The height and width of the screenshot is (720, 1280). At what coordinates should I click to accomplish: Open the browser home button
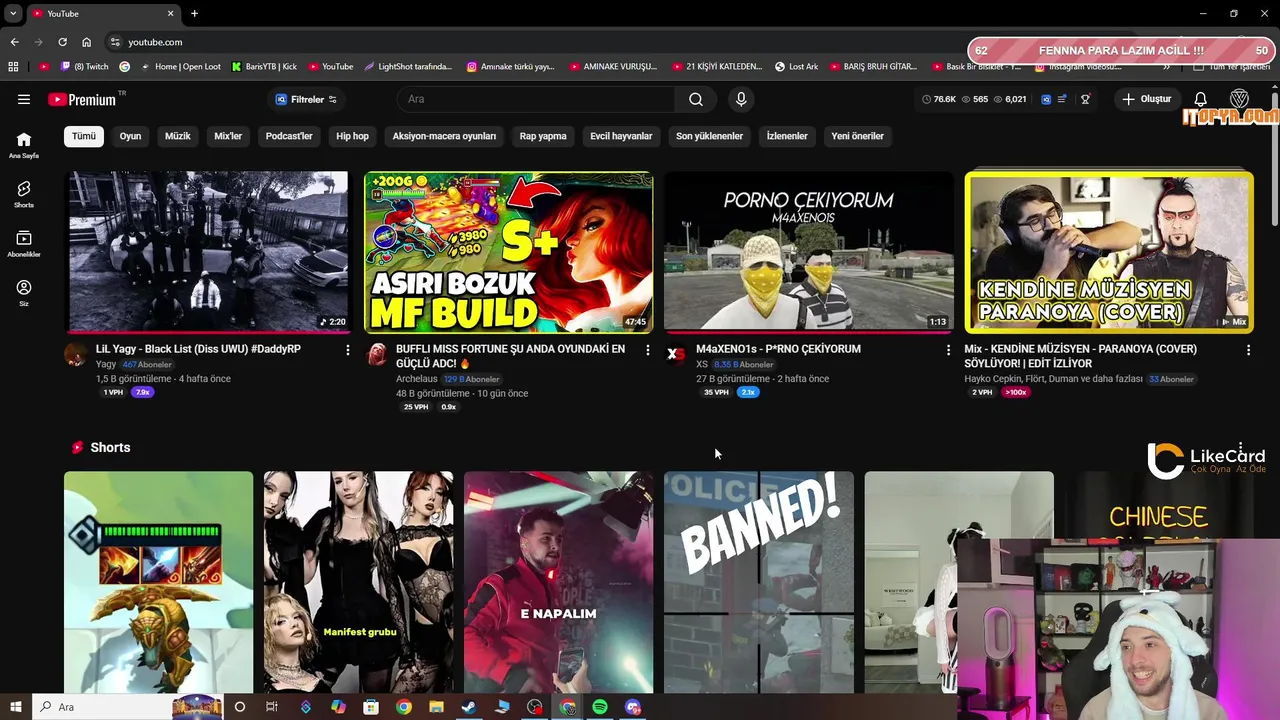coord(86,42)
